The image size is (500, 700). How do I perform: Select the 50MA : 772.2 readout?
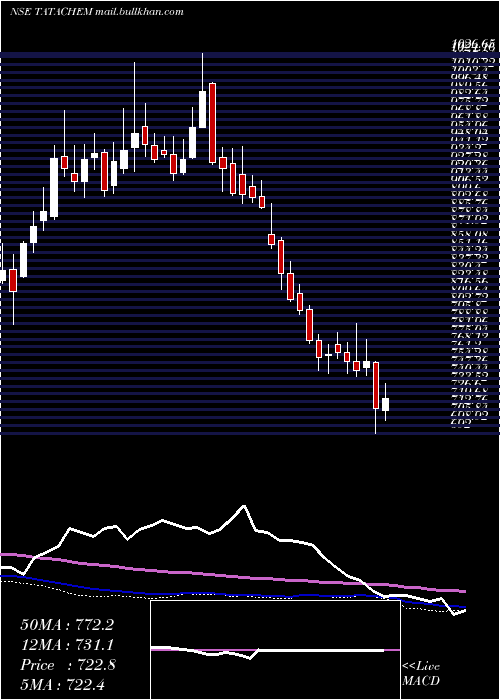point(67,625)
